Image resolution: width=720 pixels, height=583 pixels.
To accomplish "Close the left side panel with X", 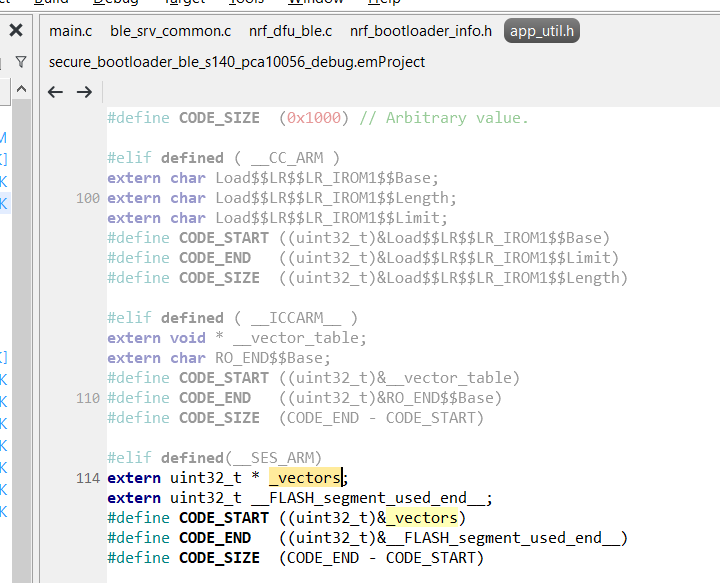I will [x=16, y=31].
